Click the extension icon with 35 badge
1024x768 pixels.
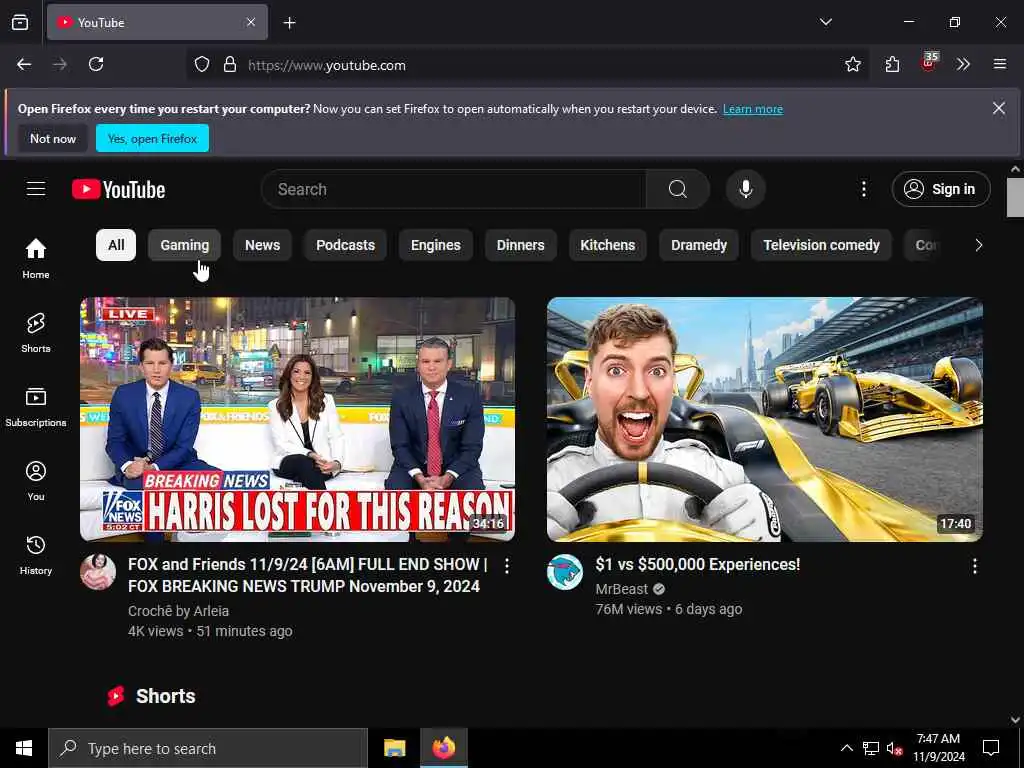(x=928, y=63)
